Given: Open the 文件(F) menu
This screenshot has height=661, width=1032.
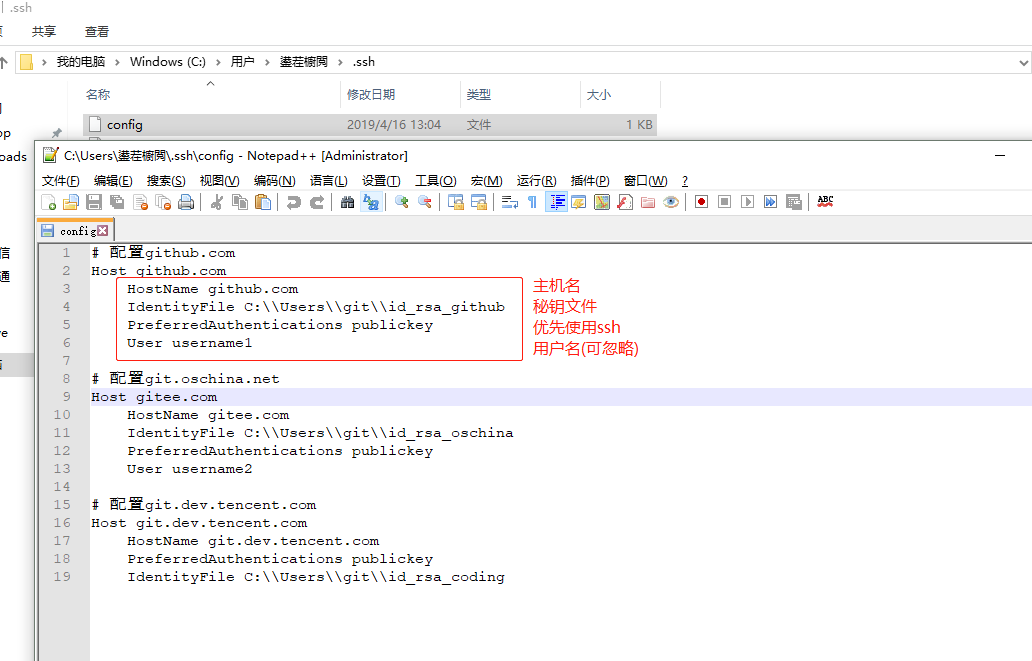Looking at the screenshot, I should (61, 181).
